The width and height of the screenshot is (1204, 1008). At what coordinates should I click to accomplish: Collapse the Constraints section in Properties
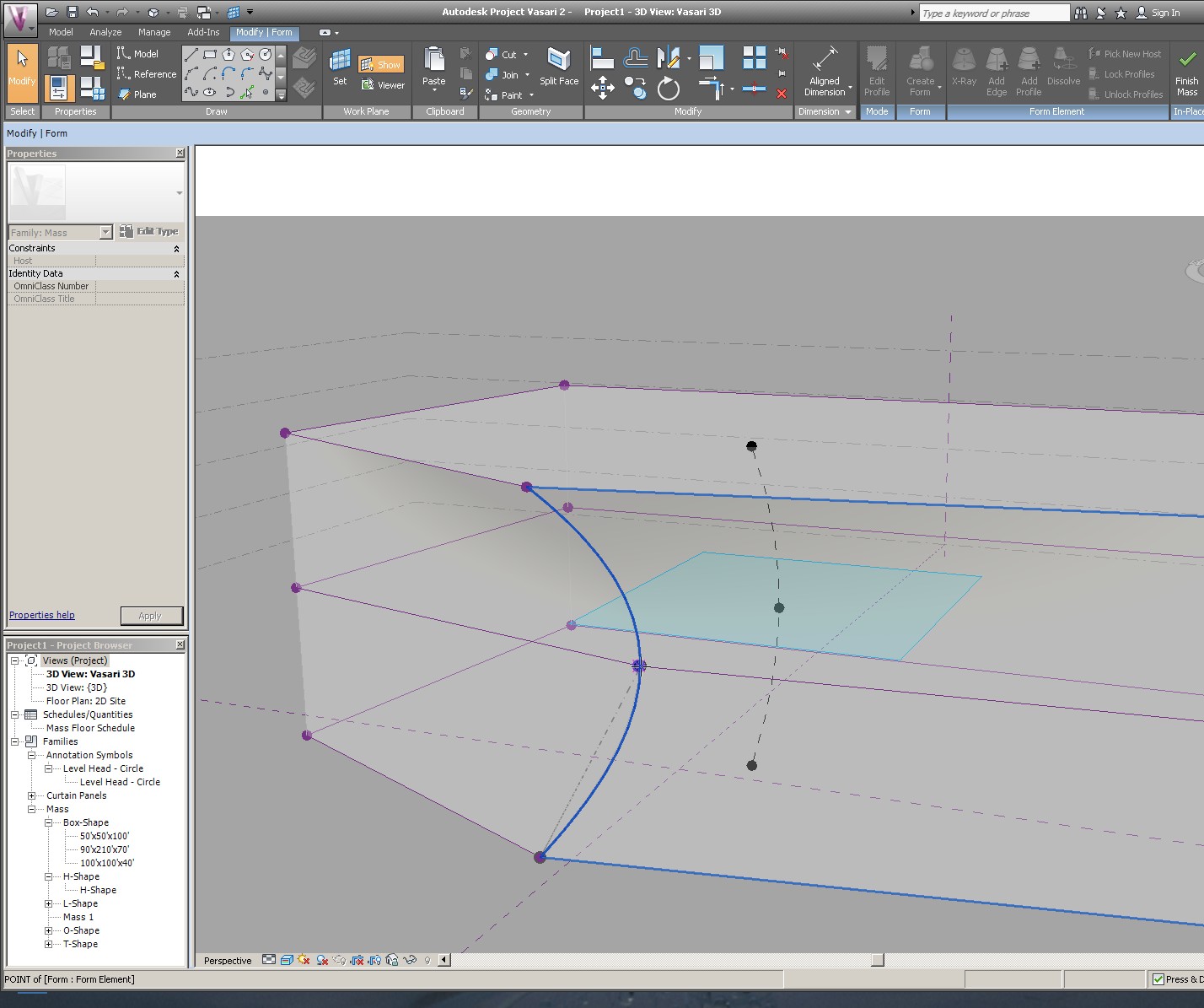click(x=176, y=249)
